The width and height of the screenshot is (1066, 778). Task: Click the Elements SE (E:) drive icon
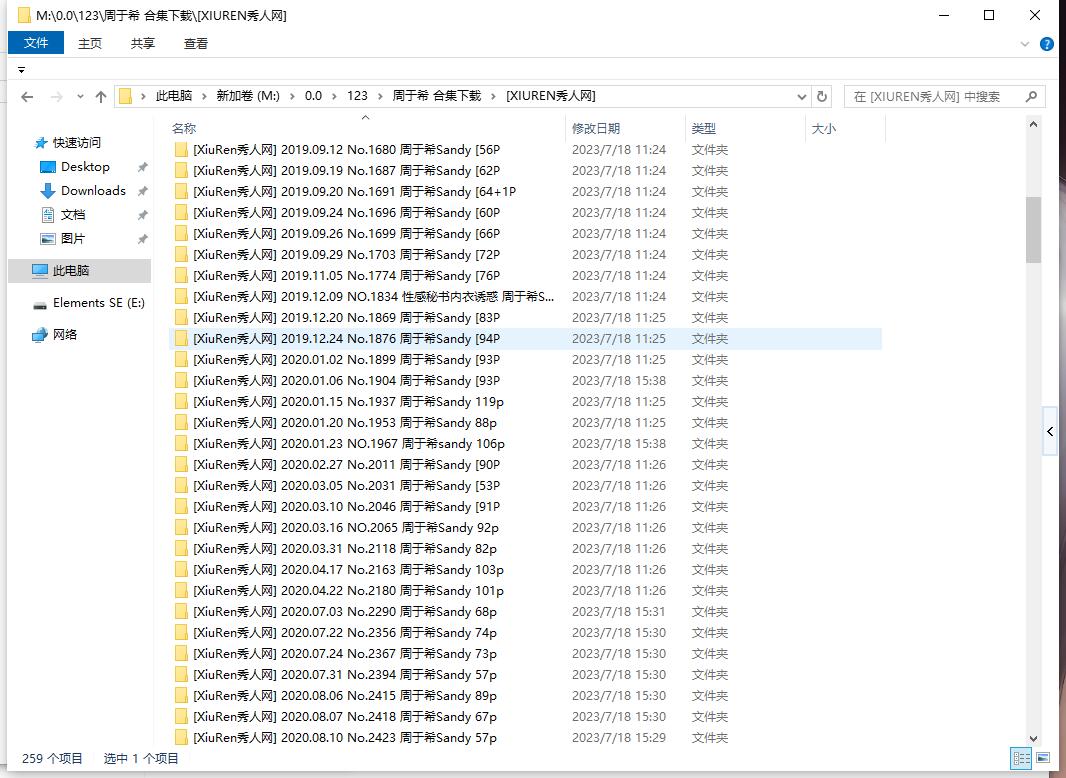(40, 304)
